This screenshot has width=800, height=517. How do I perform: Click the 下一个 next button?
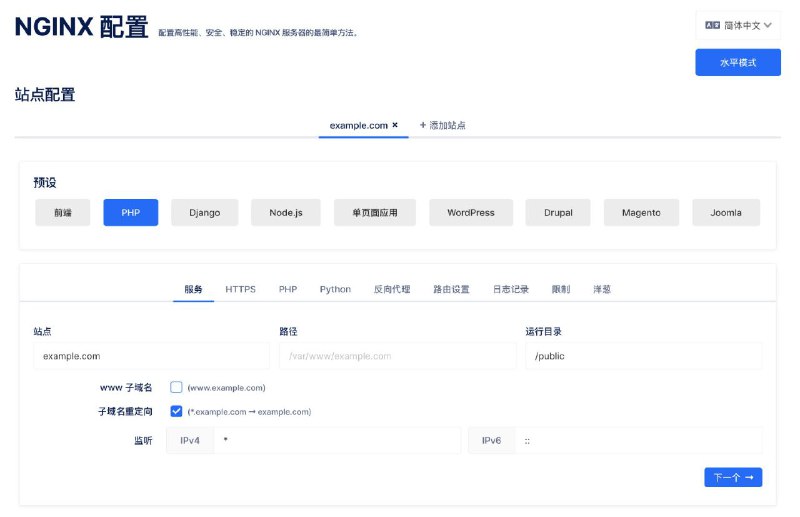pyautogui.click(x=732, y=477)
